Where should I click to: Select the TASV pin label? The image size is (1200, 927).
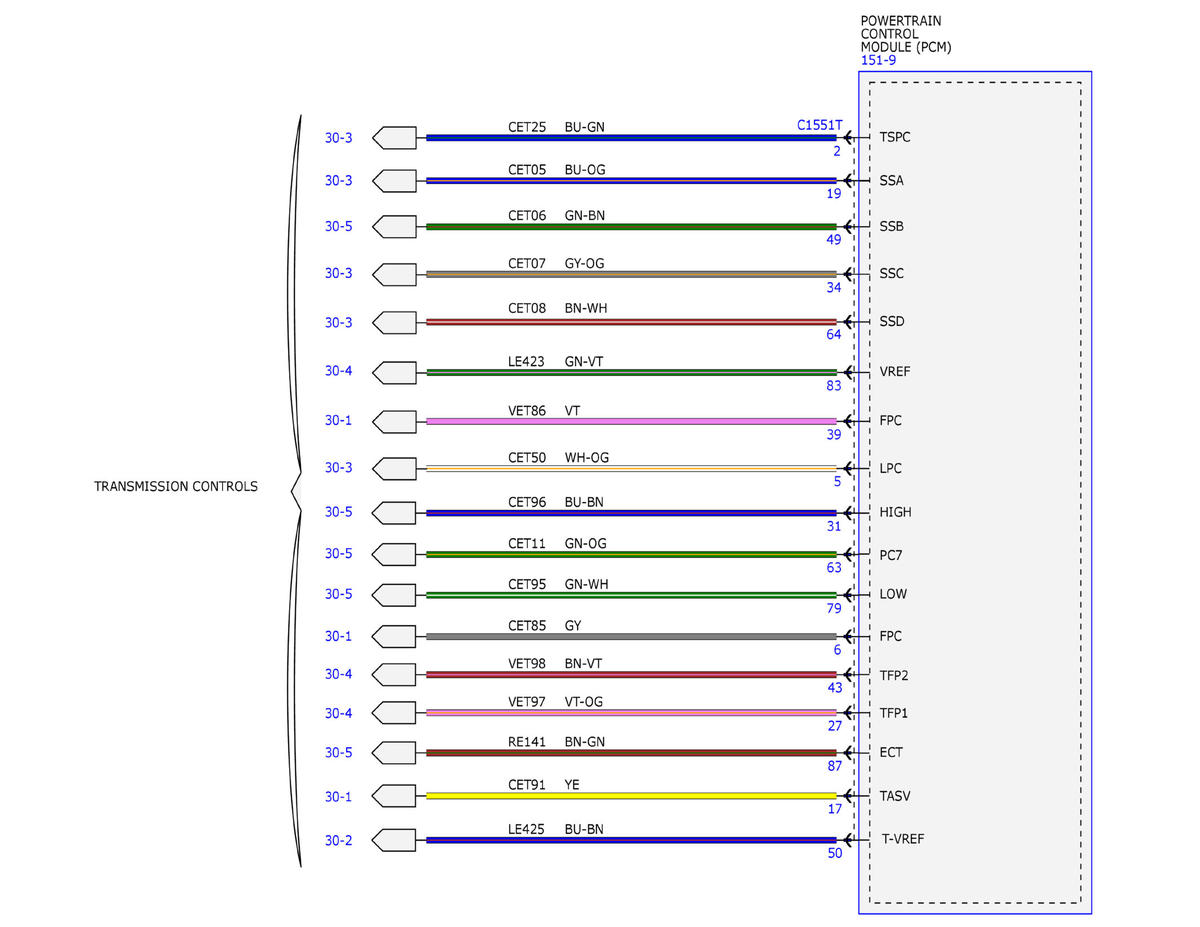(x=895, y=796)
